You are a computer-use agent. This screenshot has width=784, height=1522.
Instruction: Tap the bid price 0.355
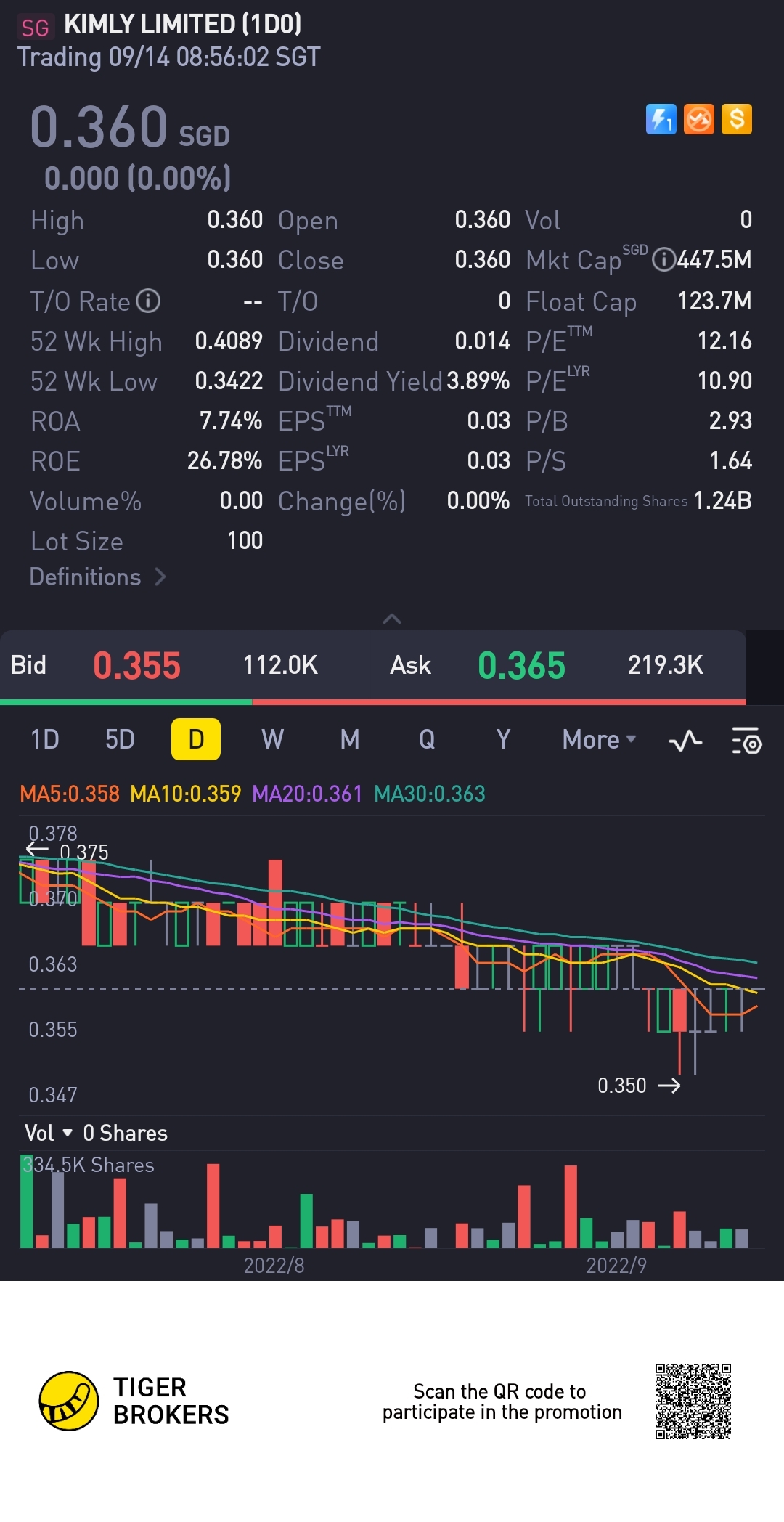pyautogui.click(x=137, y=665)
